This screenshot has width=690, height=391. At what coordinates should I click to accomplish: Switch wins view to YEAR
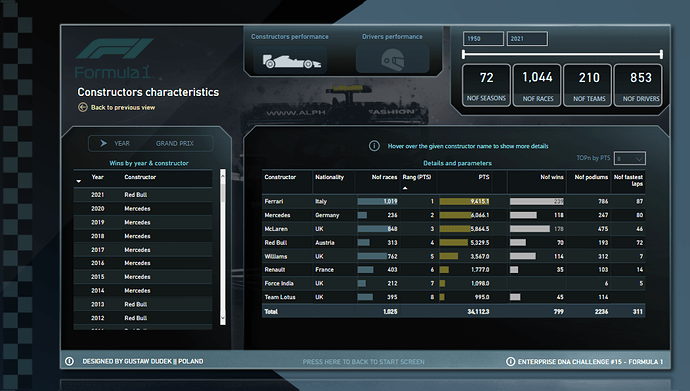coord(122,143)
